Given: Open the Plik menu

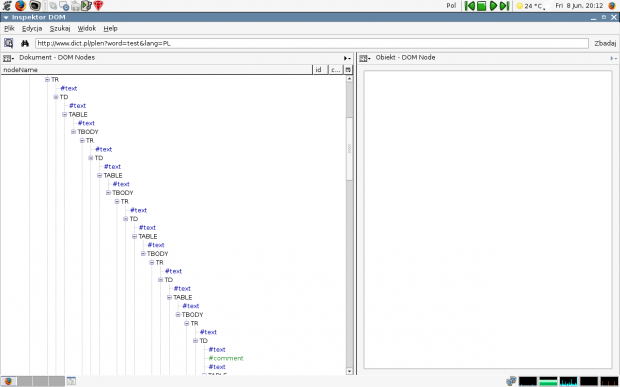Looking at the screenshot, I should (9, 28).
